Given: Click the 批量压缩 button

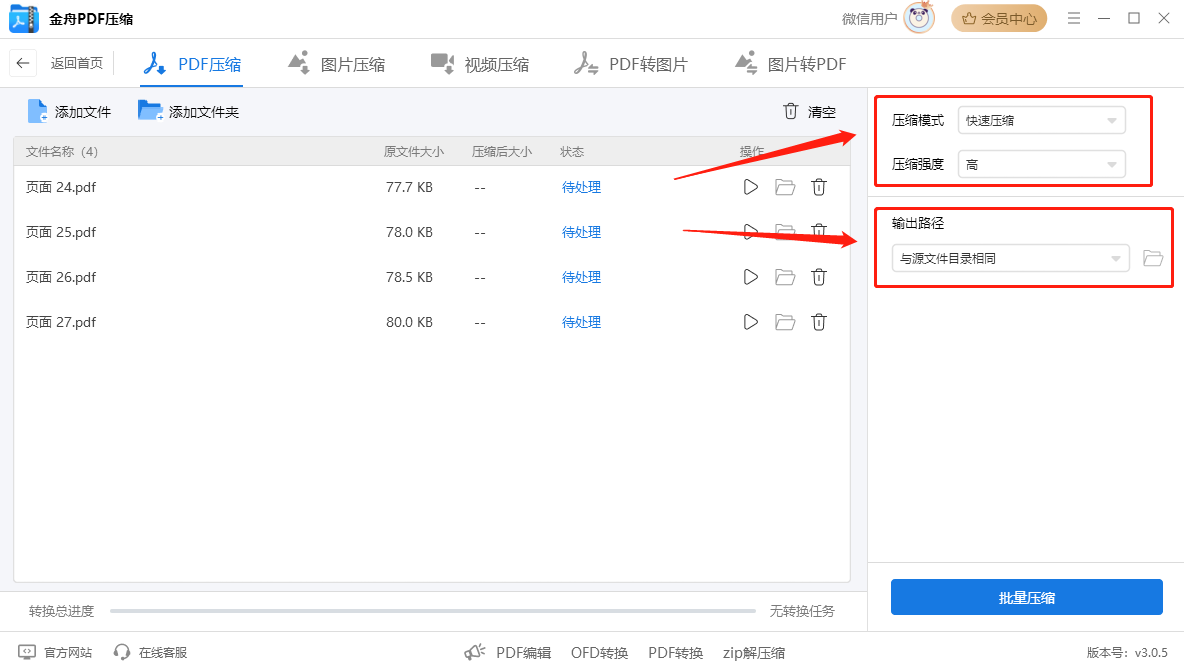Looking at the screenshot, I should (1027, 597).
